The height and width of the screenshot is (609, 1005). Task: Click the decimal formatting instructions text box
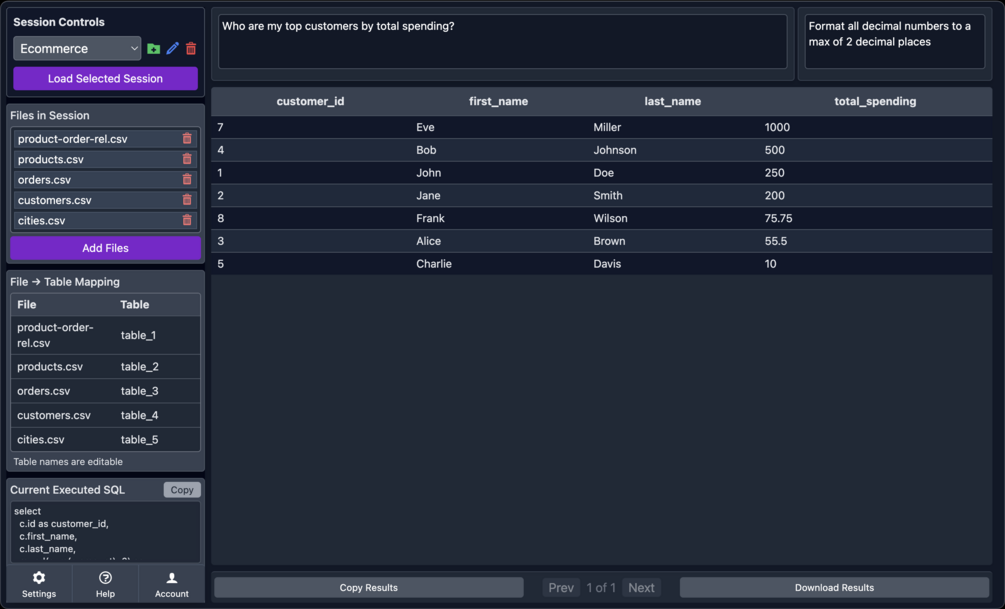pyautogui.click(x=895, y=42)
